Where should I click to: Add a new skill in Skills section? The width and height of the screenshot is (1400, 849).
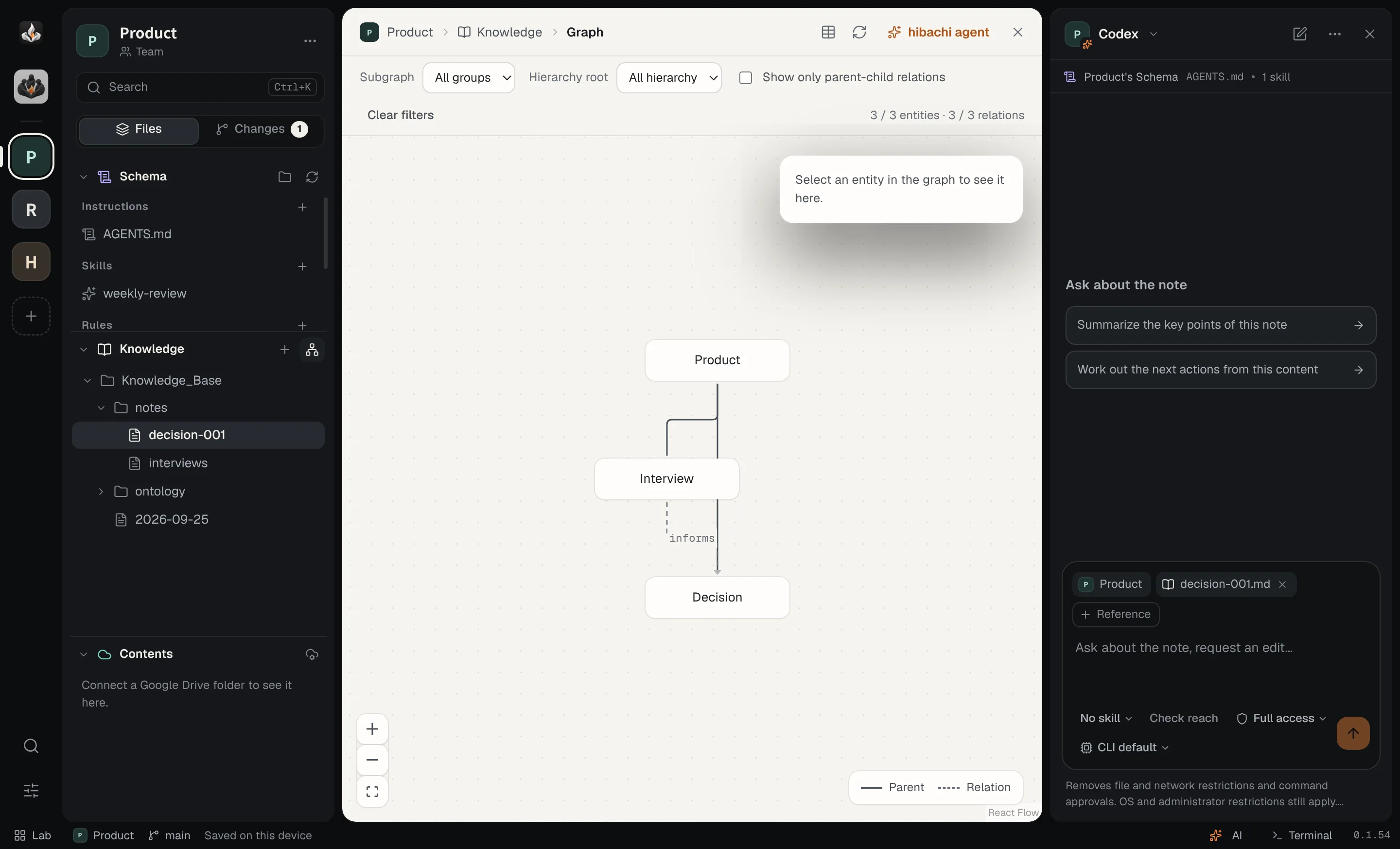click(302, 266)
